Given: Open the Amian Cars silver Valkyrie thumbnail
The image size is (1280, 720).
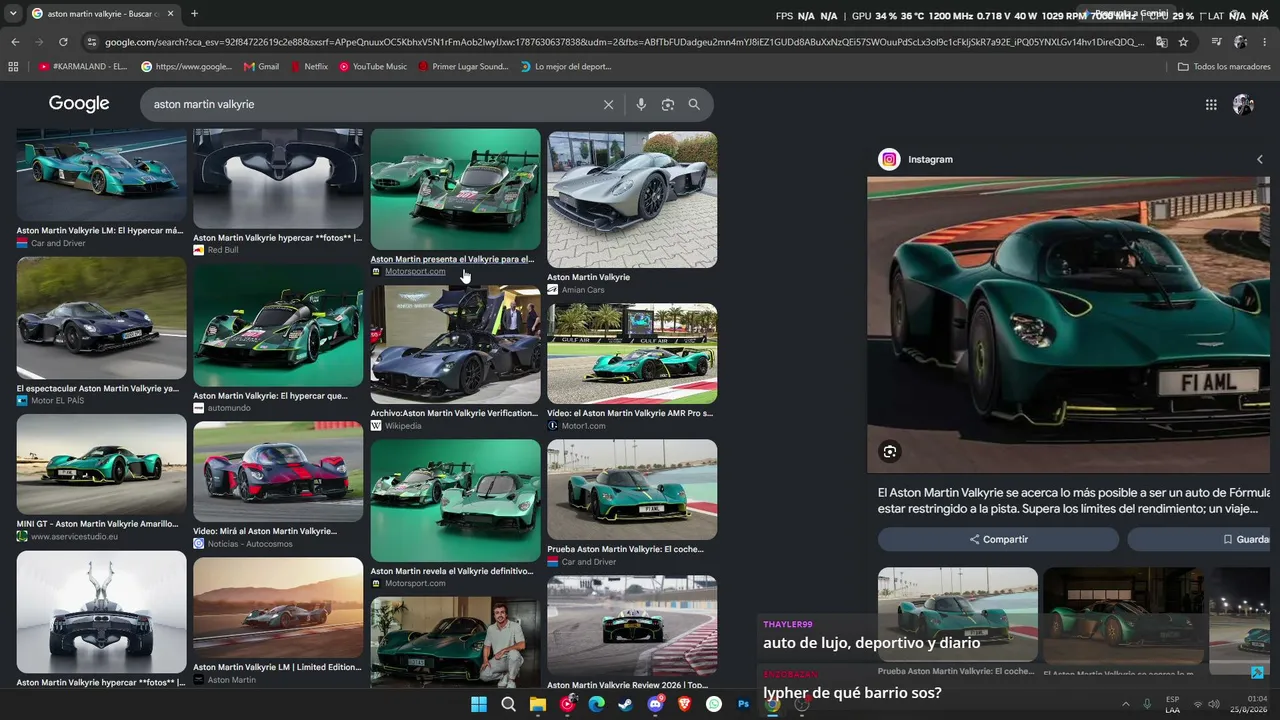Looking at the screenshot, I should (x=632, y=200).
